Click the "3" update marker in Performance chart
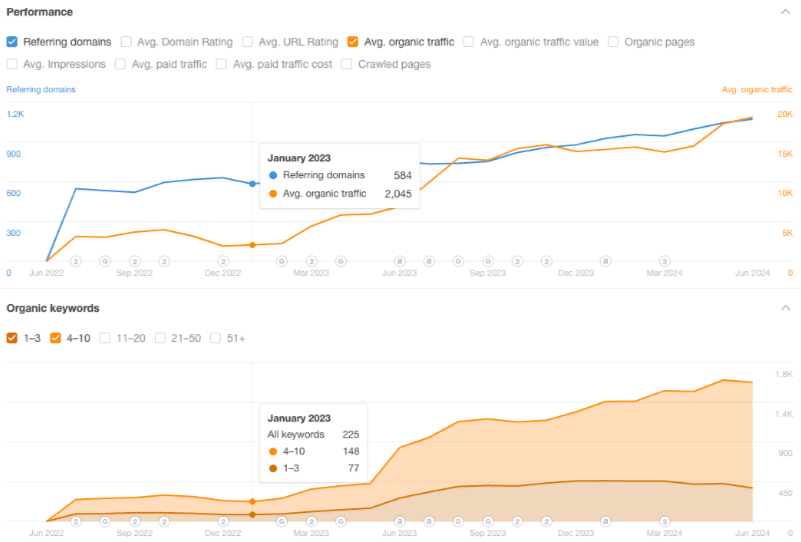 pos(664,260)
